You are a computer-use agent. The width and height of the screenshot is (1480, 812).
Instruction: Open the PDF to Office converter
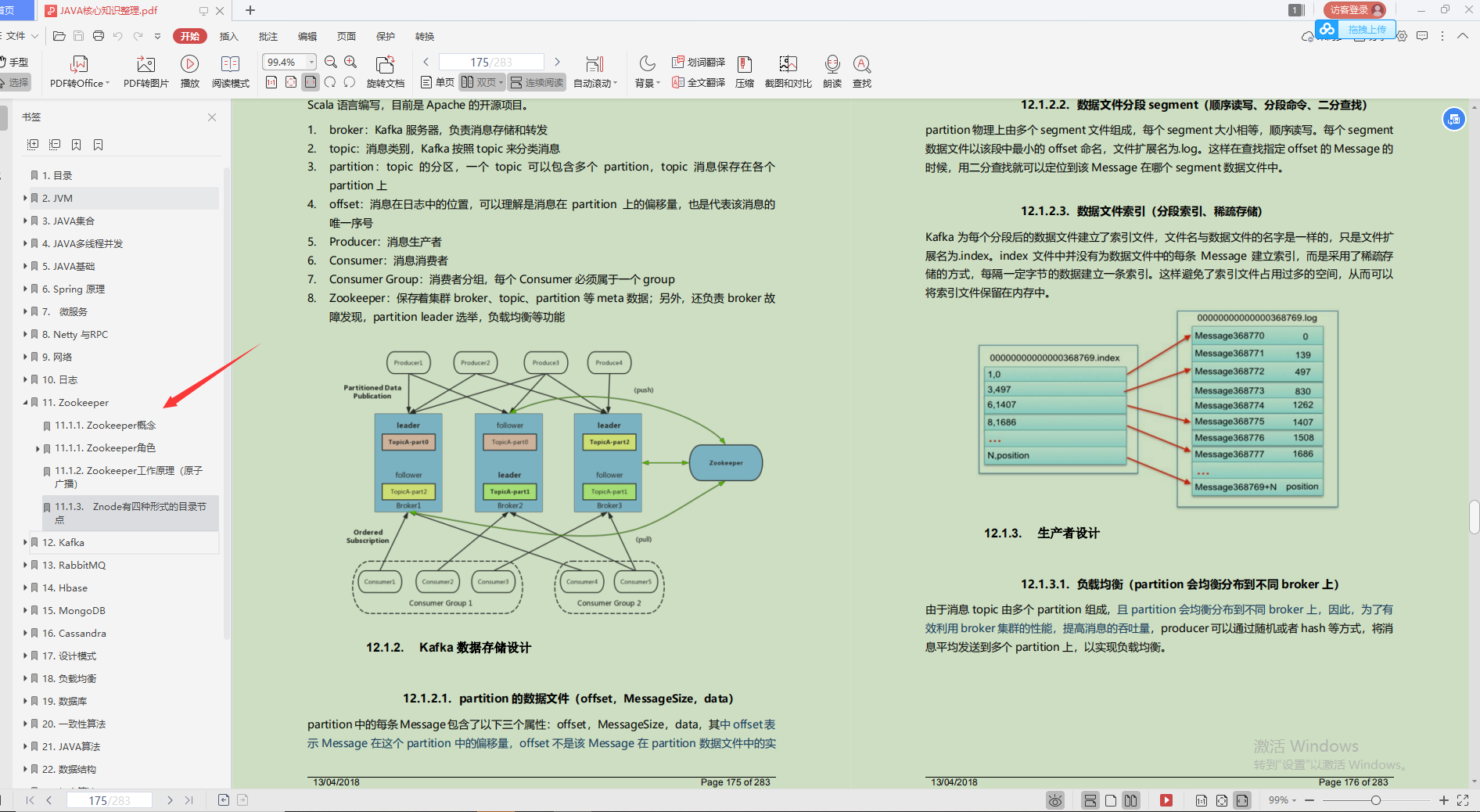click(x=79, y=71)
